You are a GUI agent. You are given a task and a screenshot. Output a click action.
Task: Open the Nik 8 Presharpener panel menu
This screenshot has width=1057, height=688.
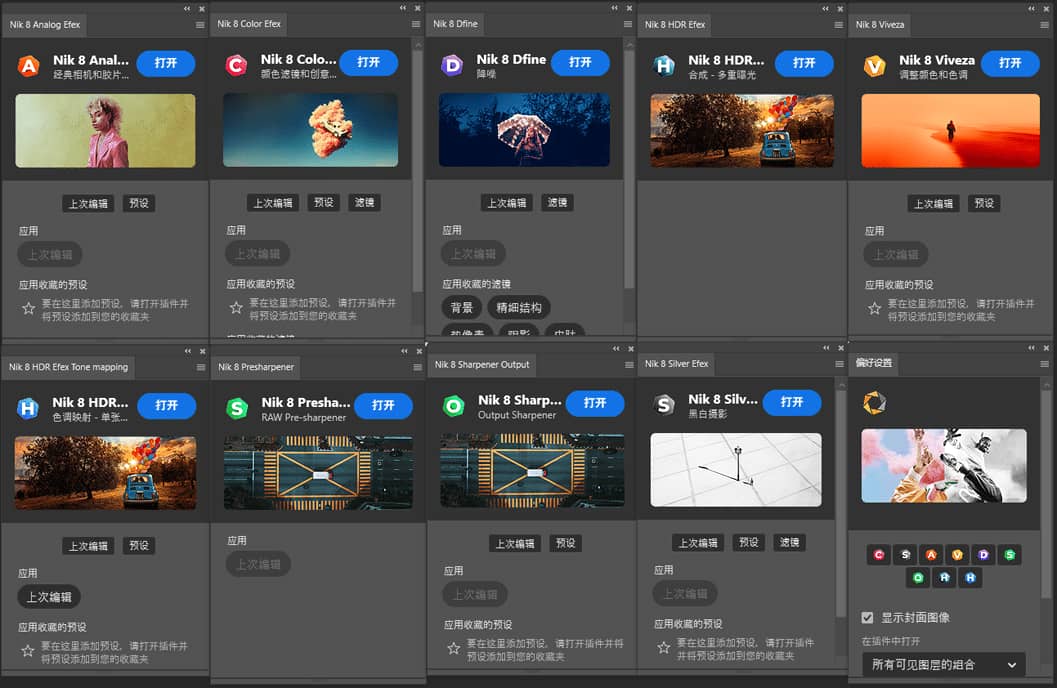(x=417, y=367)
